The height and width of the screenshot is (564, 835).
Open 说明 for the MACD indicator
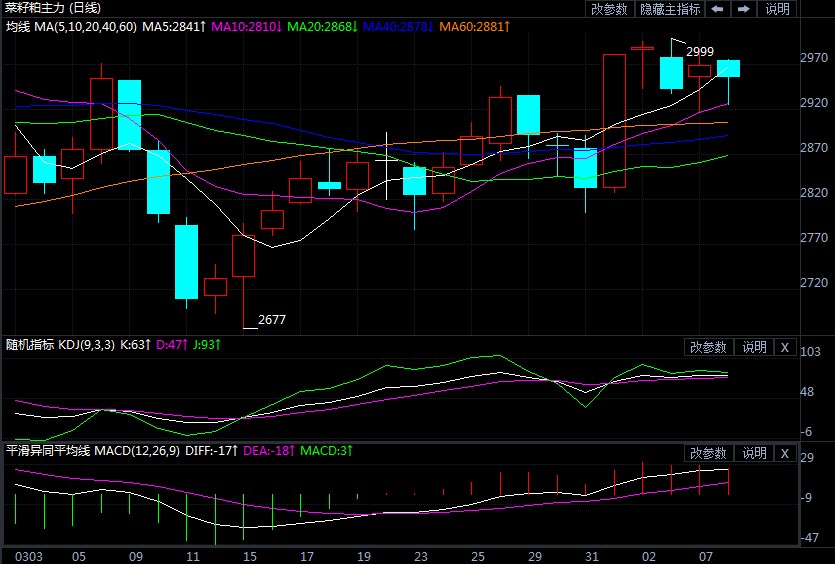point(753,454)
